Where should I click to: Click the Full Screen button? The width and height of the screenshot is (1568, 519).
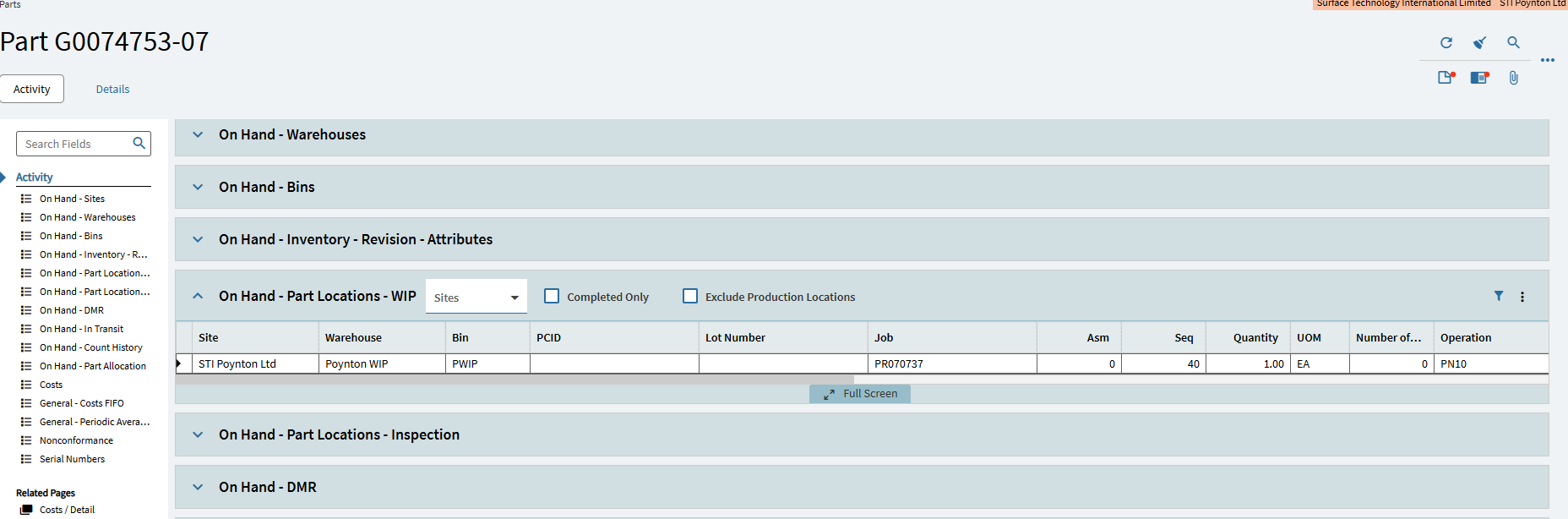coord(860,394)
